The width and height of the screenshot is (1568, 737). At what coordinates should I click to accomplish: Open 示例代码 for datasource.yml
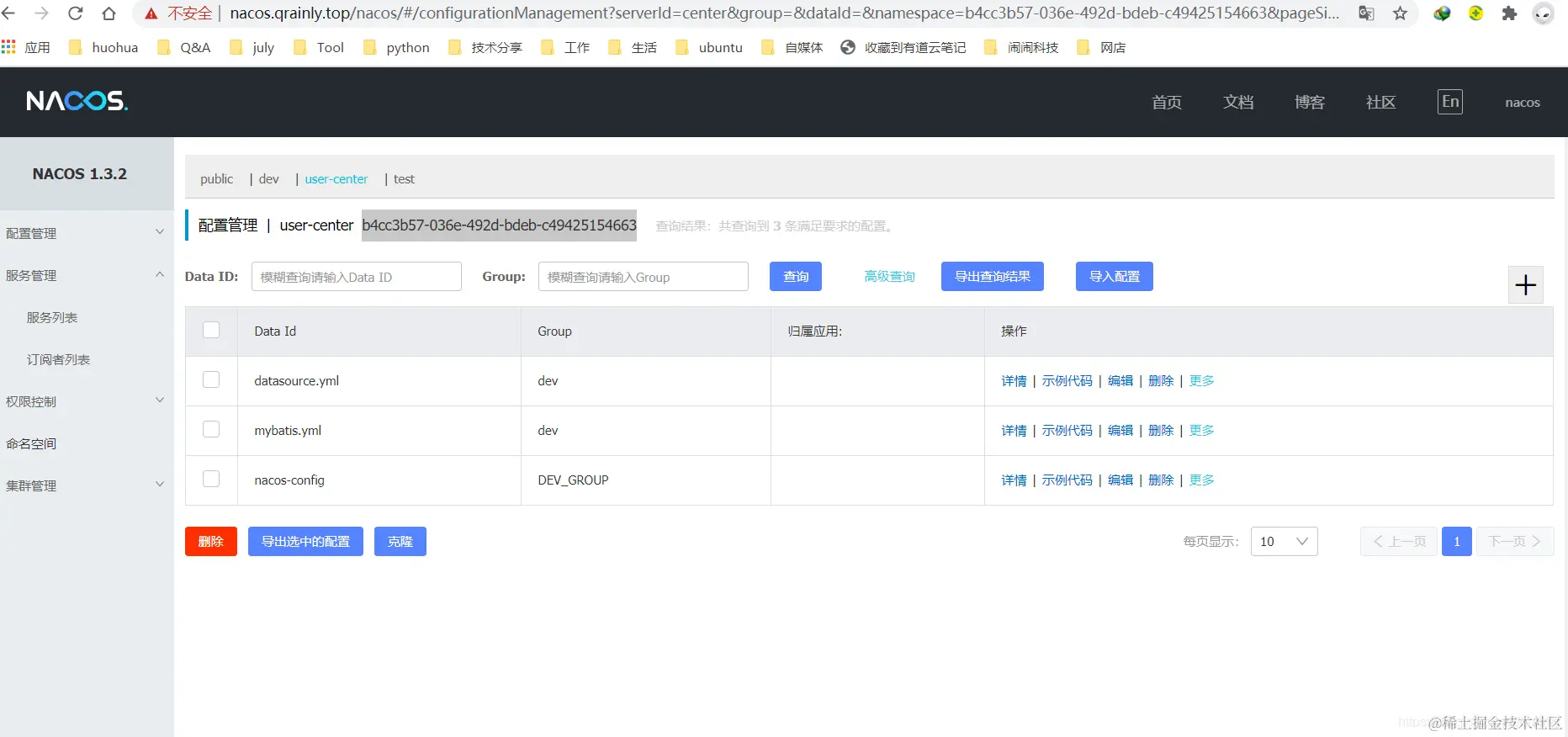coord(1067,380)
